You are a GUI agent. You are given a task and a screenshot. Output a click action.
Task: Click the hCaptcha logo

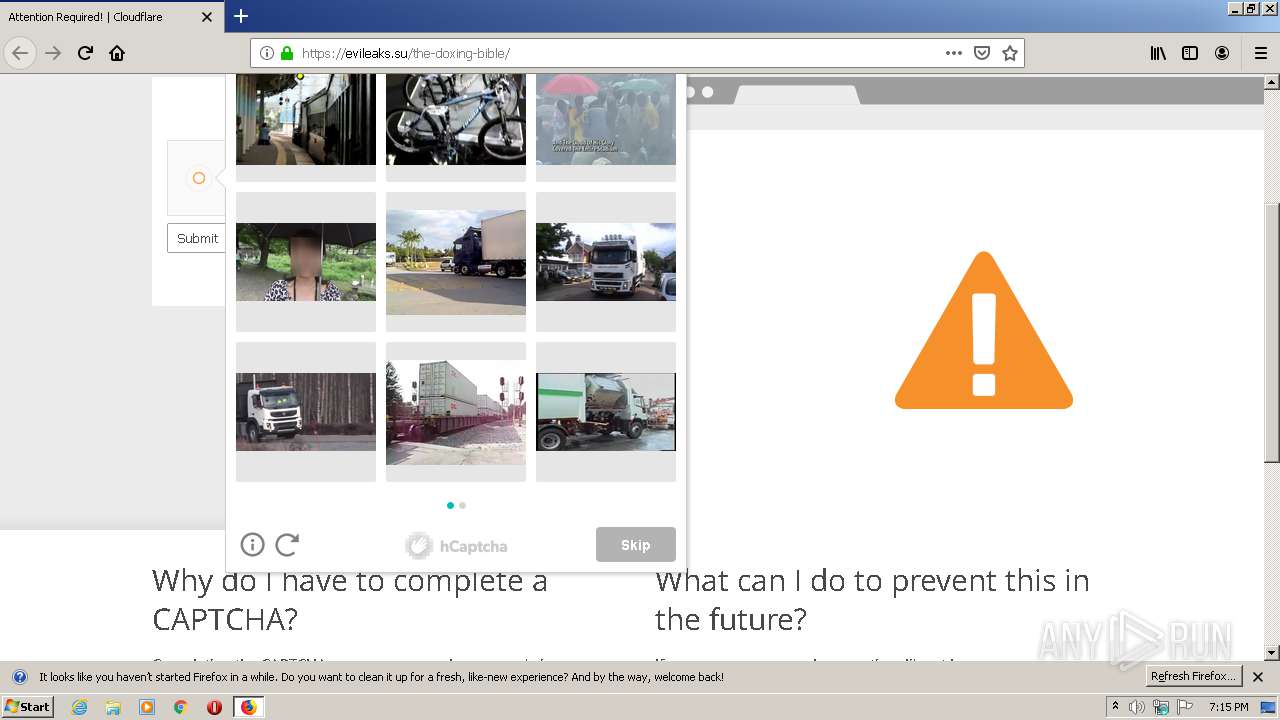click(456, 545)
